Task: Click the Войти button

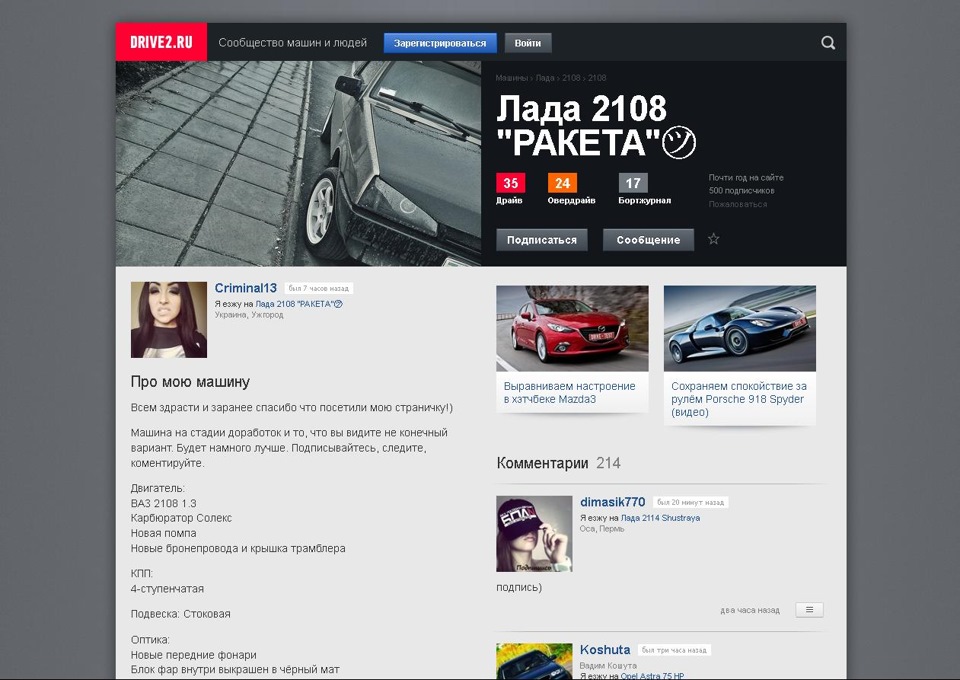Action: coord(528,43)
